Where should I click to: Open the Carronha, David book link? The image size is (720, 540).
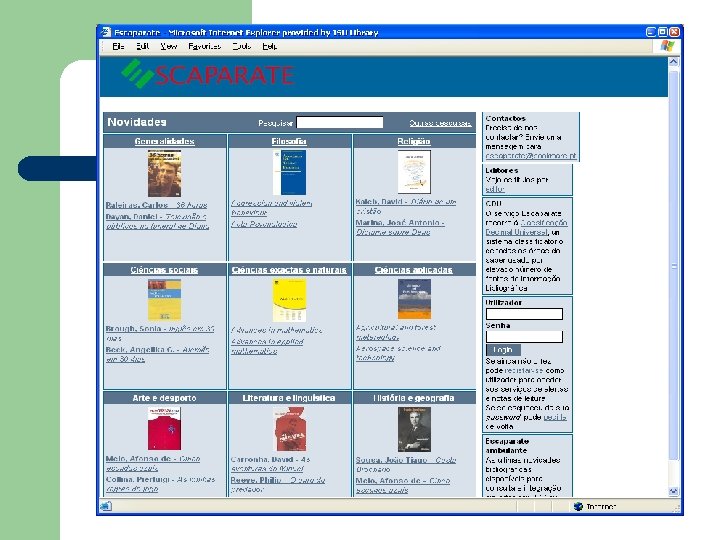click(270, 464)
